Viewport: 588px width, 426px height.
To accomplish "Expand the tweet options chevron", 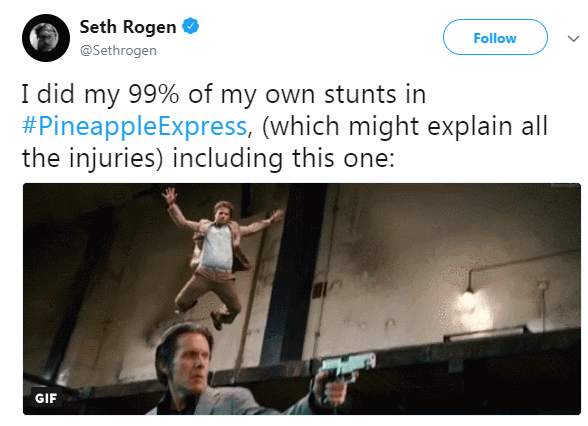I will [x=573, y=39].
